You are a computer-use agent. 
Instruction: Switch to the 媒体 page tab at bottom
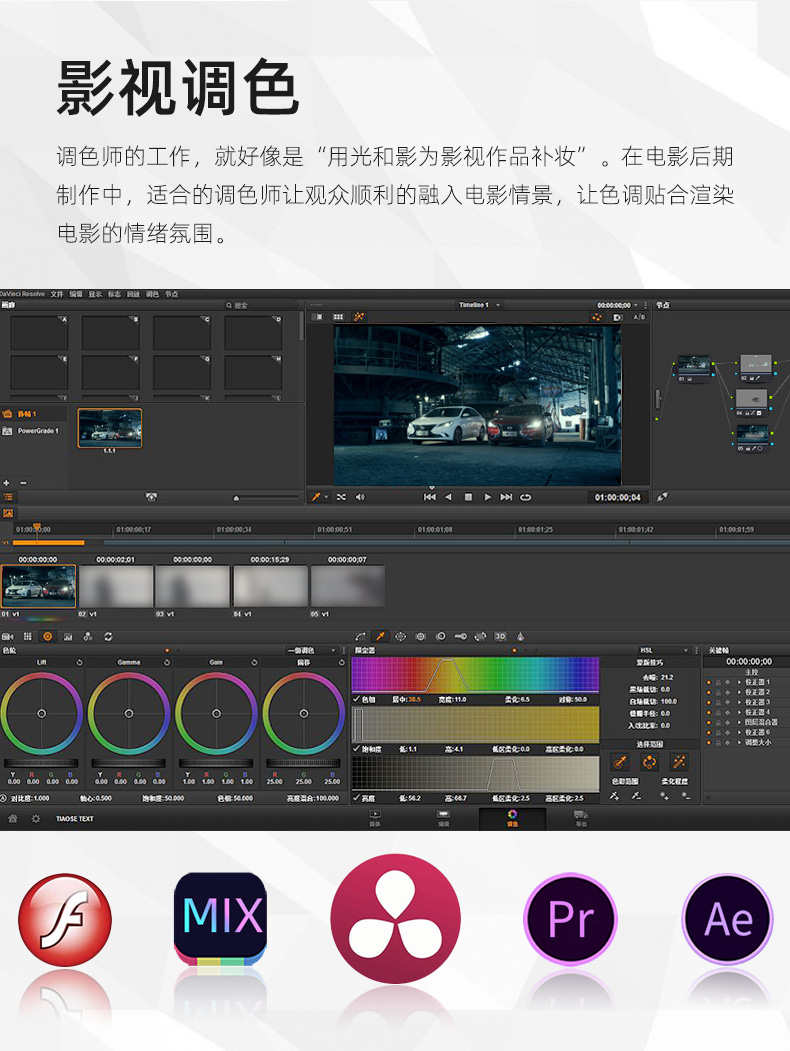[375, 818]
